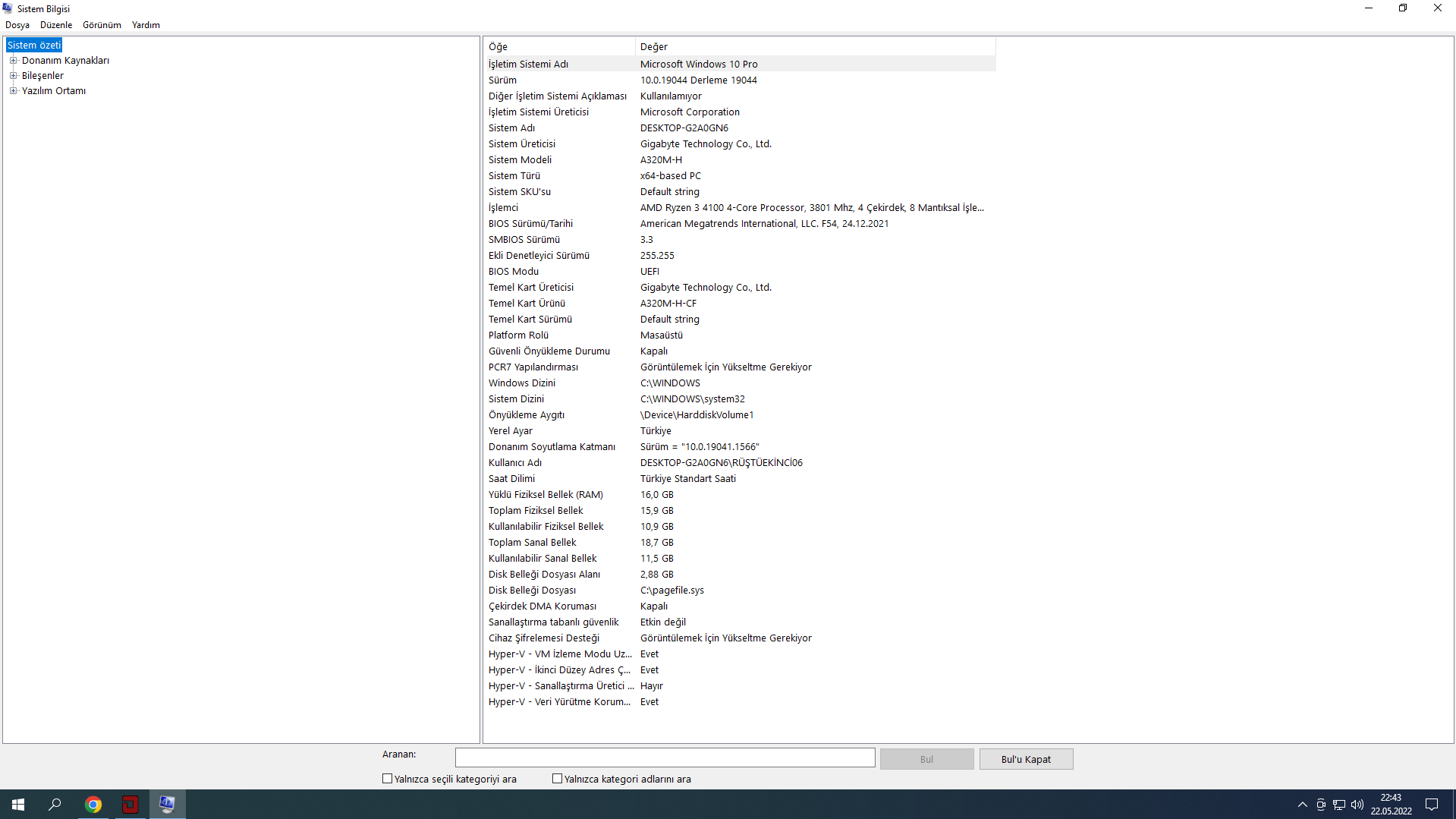The image size is (1456, 819).
Task: Click the Microsoft Corporation value
Action: tap(690, 112)
